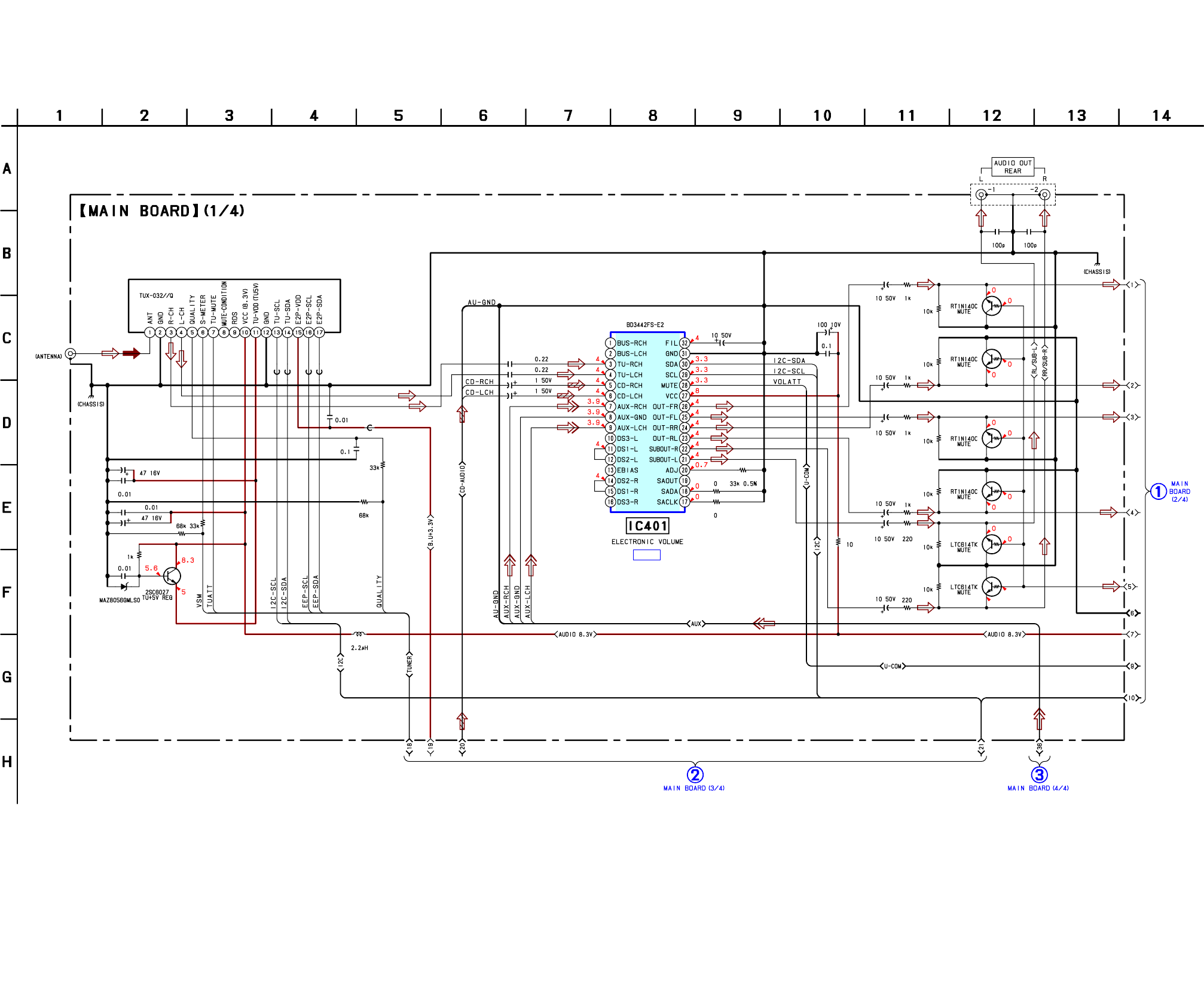Select pin 1 BUS-RCH on IC401

[x=610, y=343]
